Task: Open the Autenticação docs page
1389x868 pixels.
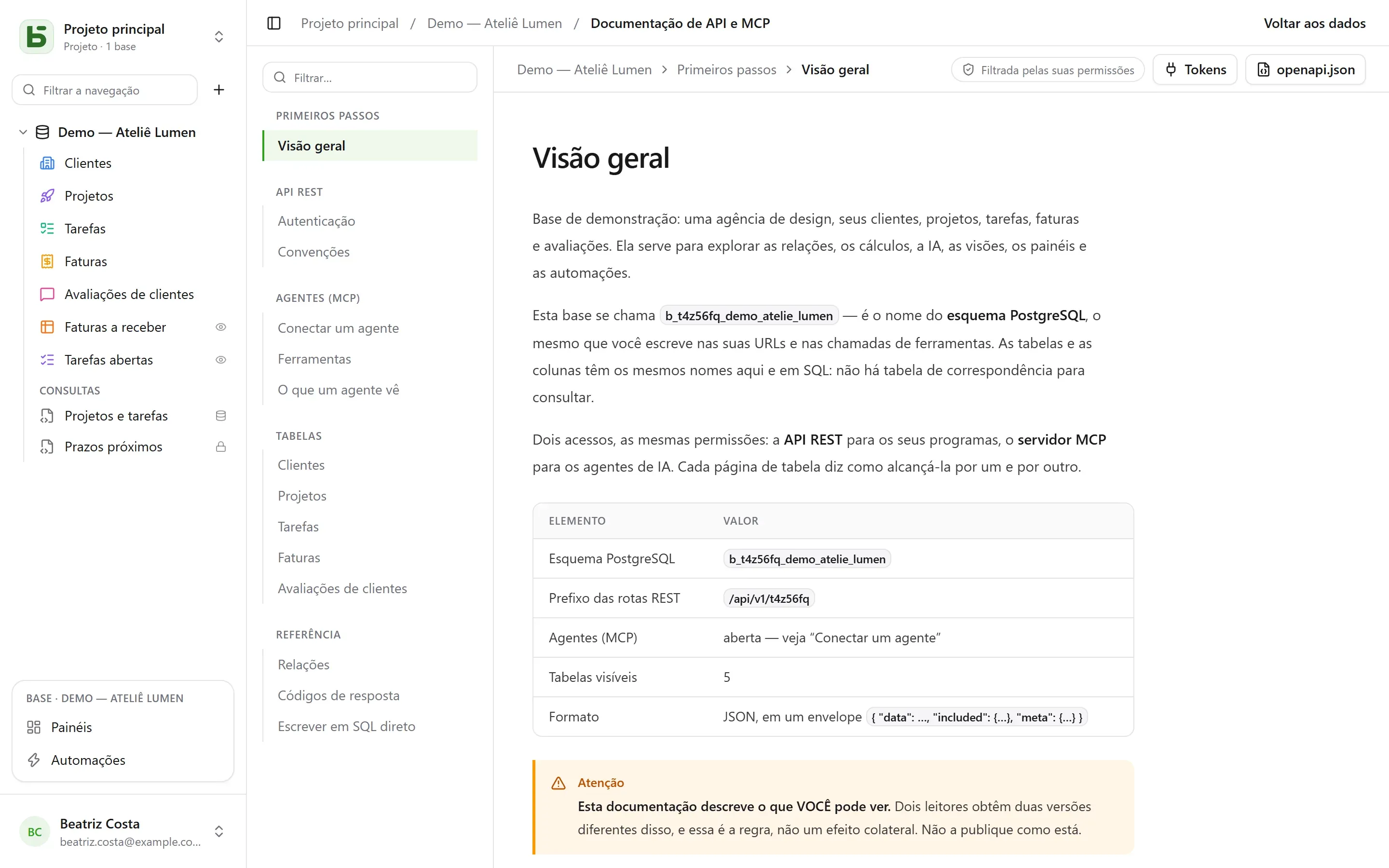Action: coord(316,221)
